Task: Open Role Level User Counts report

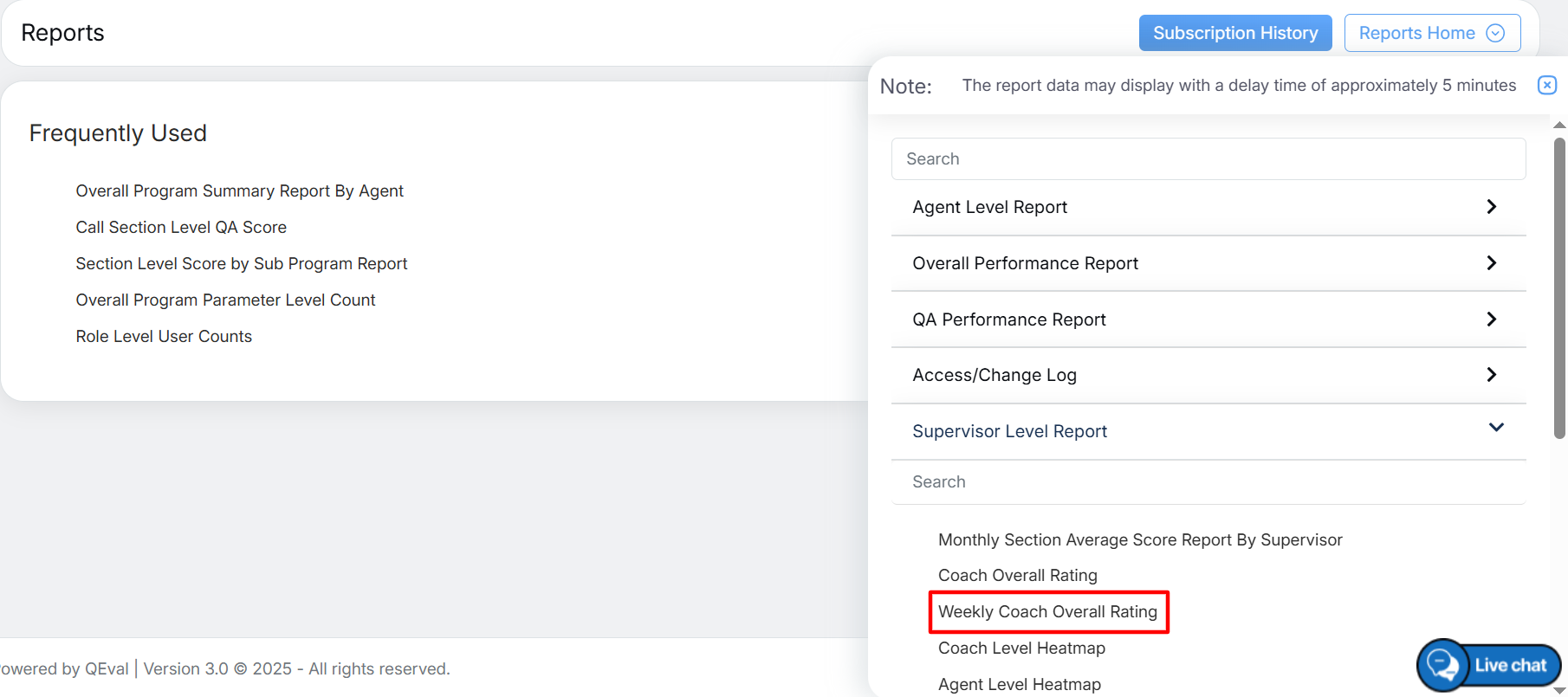Action: [x=164, y=337]
